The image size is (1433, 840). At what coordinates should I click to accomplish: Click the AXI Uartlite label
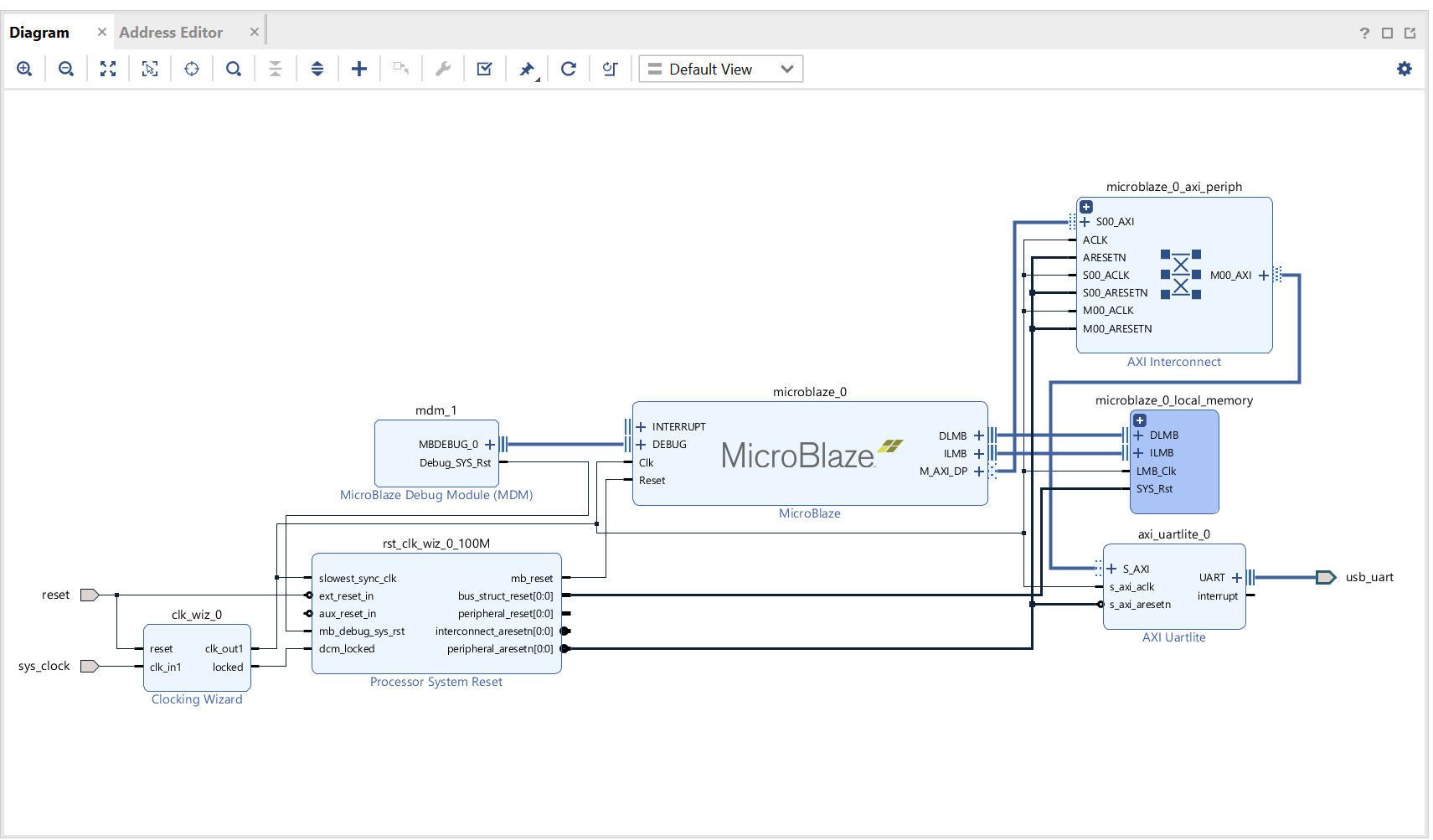click(x=1174, y=637)
